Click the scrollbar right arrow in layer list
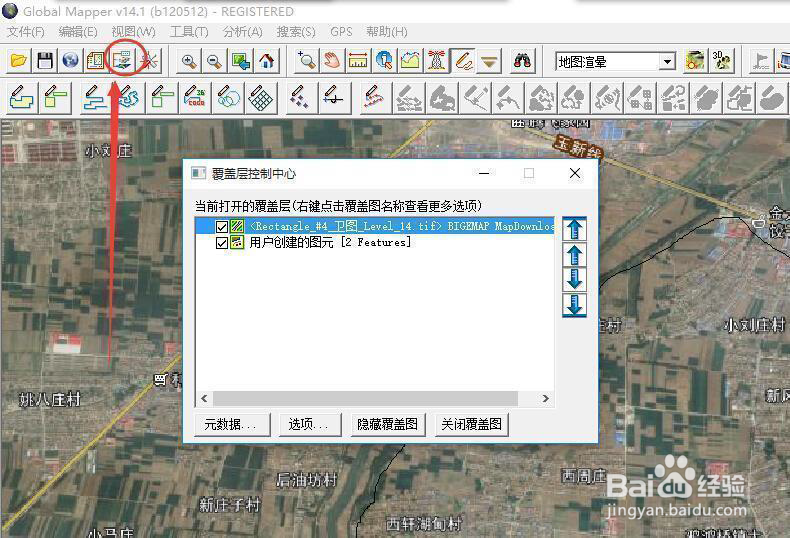 coord(546,398)
